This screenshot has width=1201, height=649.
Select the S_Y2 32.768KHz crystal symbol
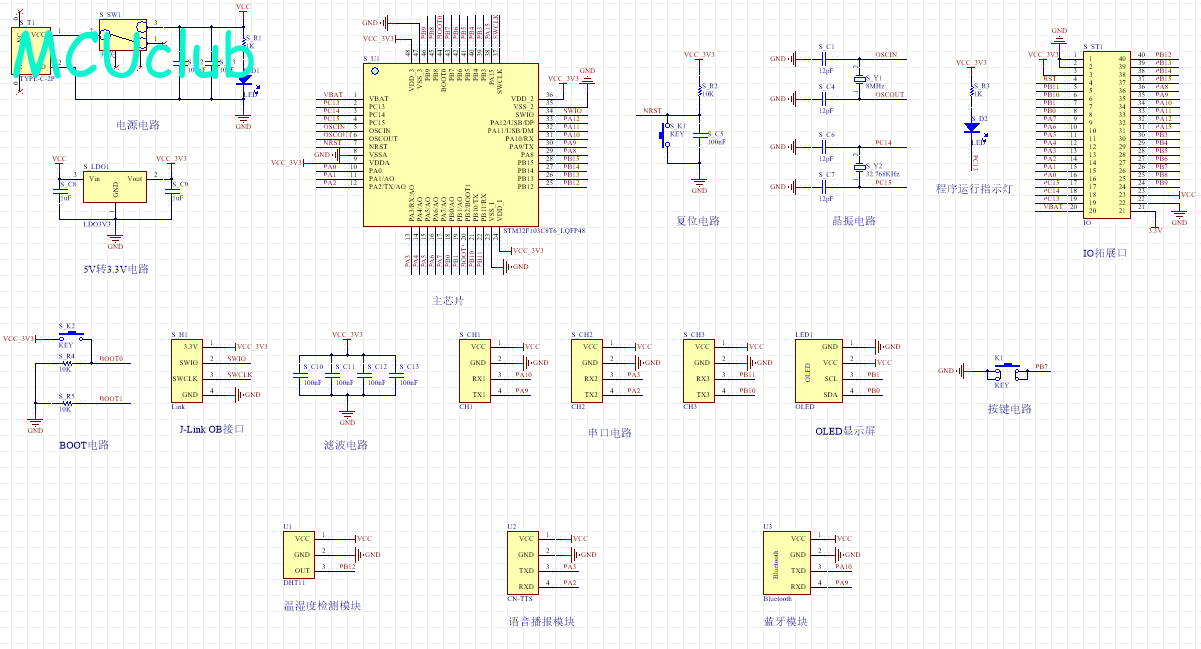[858, 167]
